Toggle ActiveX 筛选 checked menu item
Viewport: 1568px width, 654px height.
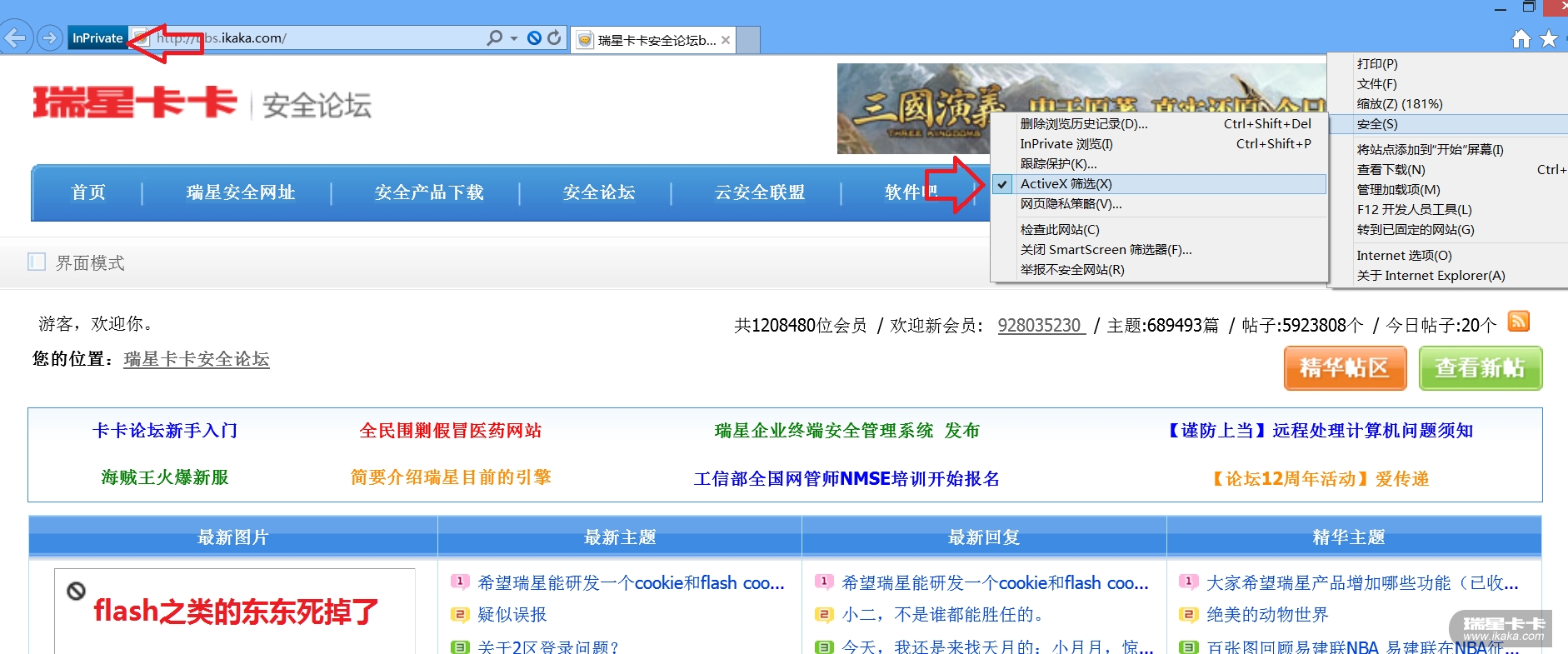click(1160, 184)
